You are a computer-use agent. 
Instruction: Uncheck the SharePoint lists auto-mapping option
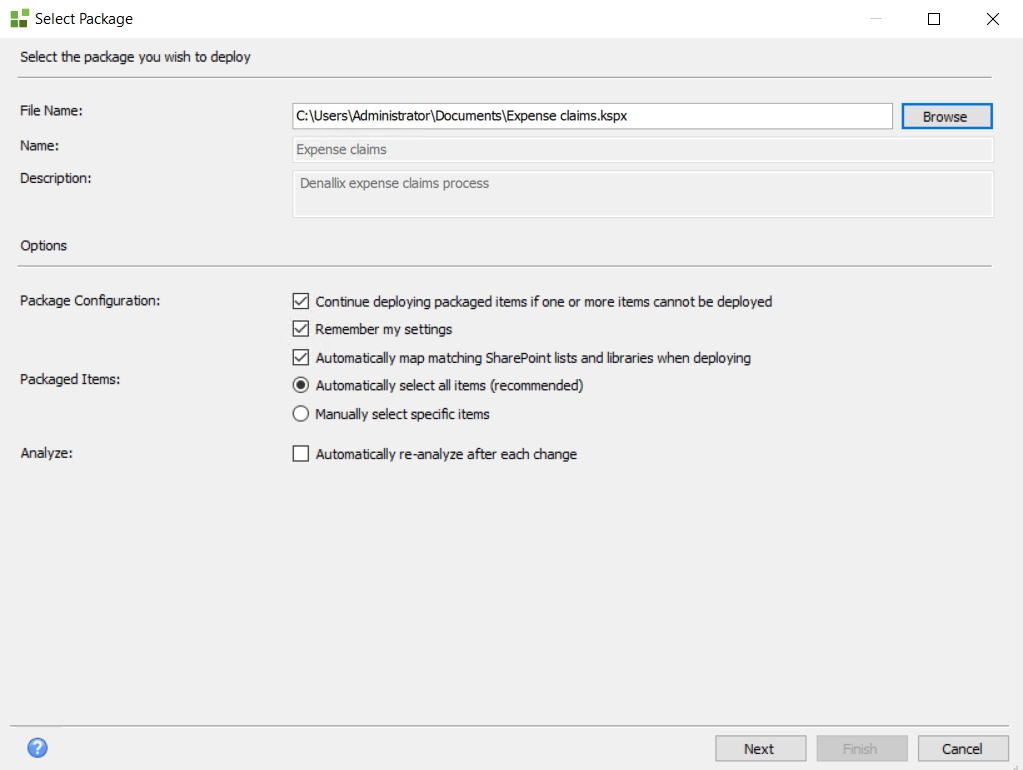click(301, 357)
